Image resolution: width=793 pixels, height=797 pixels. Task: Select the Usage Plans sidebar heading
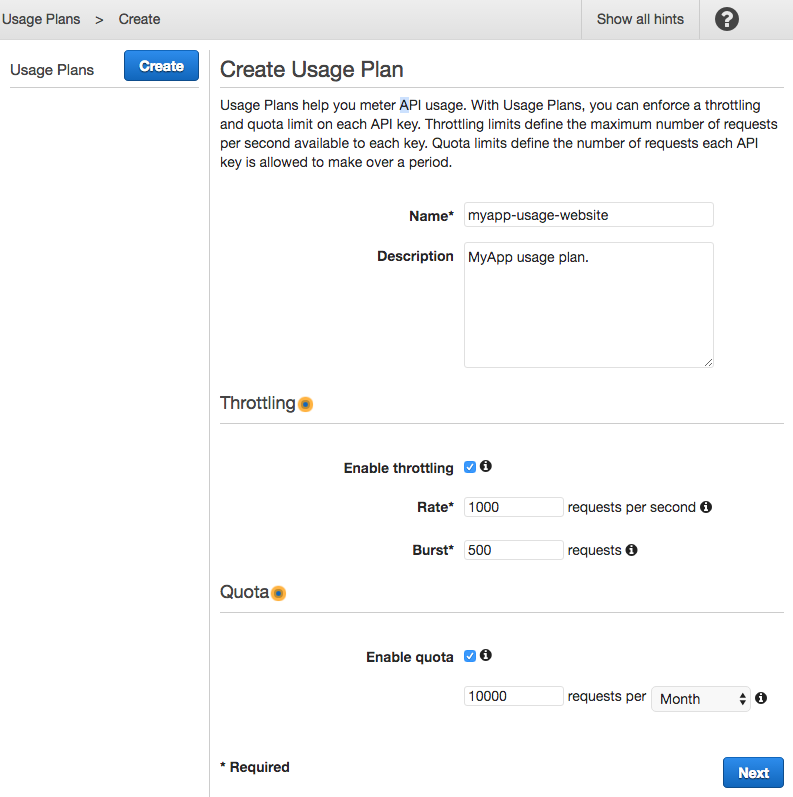(x=52, y=70)
